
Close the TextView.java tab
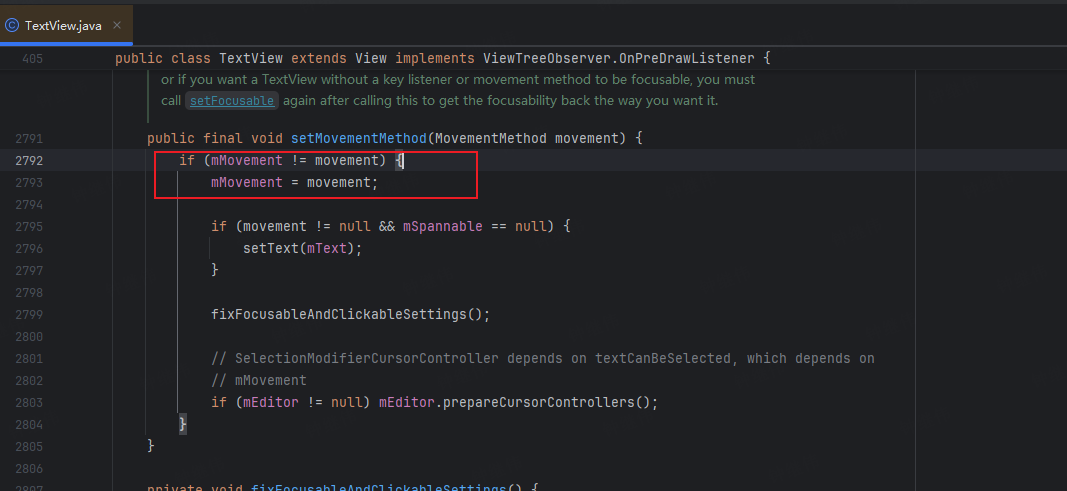[117, 25]
